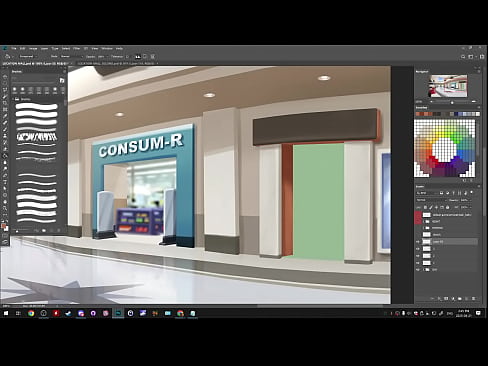This screenshot has height=366, width=488.
Task: Click the create new layer button
Action: tap(466, 299)
